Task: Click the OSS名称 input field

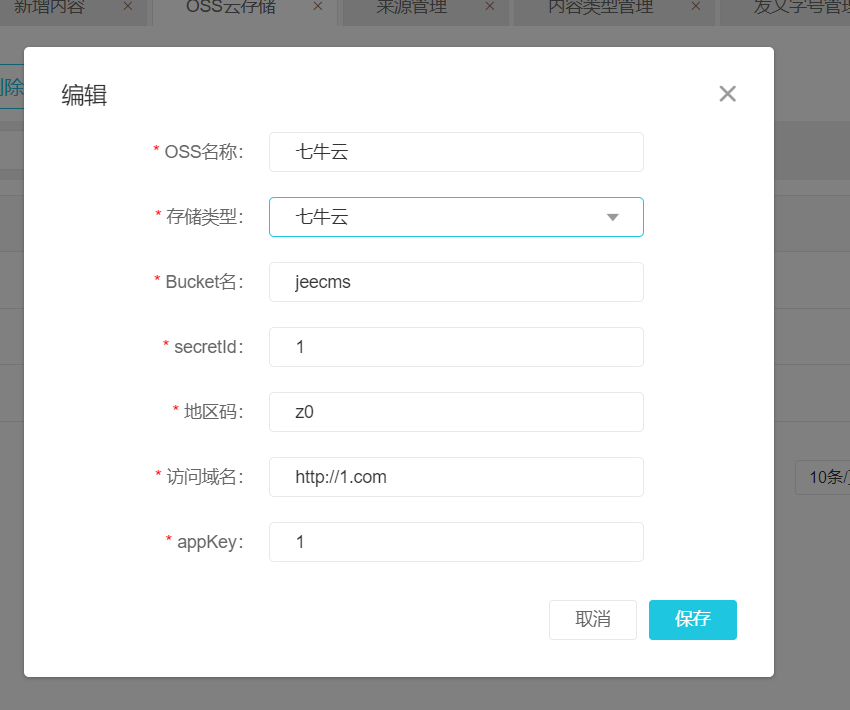Action: [456, 152]
